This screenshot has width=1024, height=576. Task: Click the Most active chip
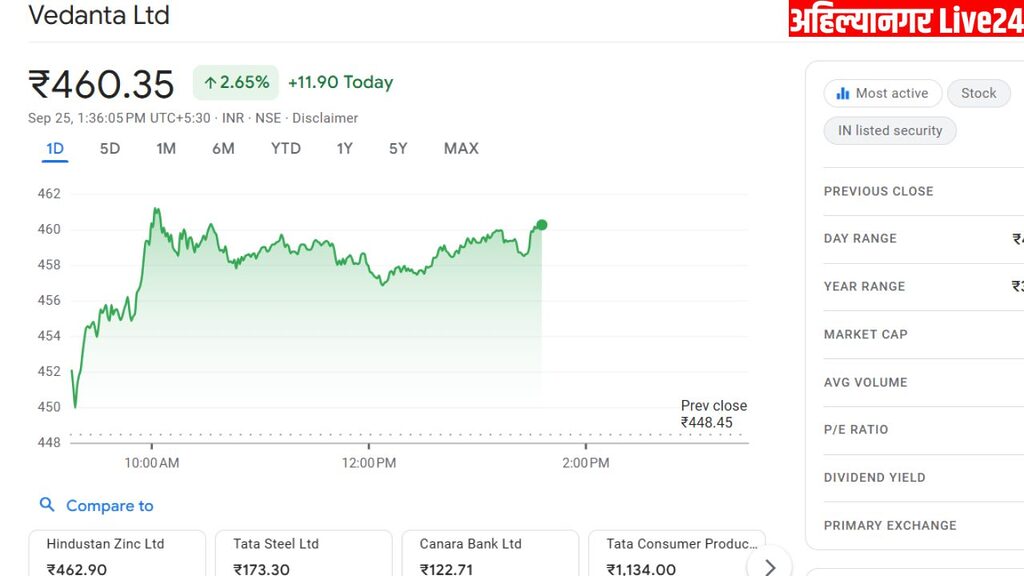click(883, 93)
